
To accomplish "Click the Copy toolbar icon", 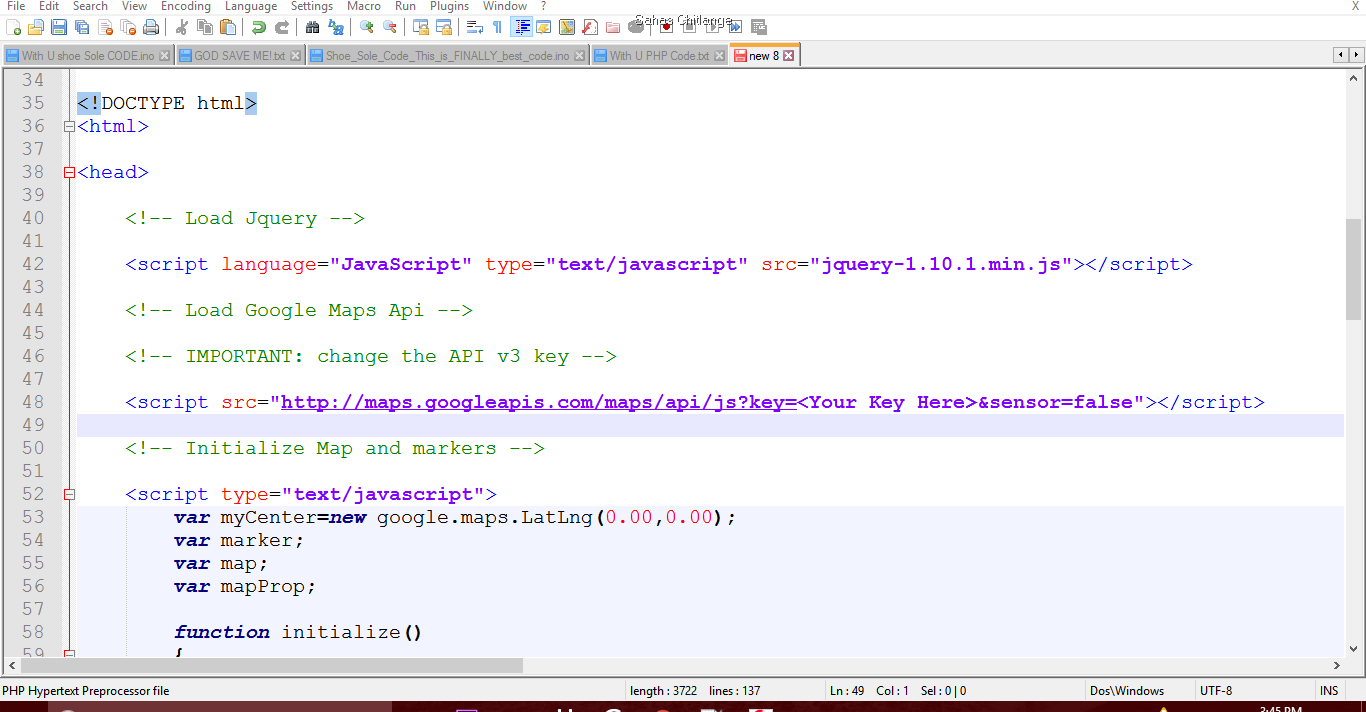I will click(204, 27).
